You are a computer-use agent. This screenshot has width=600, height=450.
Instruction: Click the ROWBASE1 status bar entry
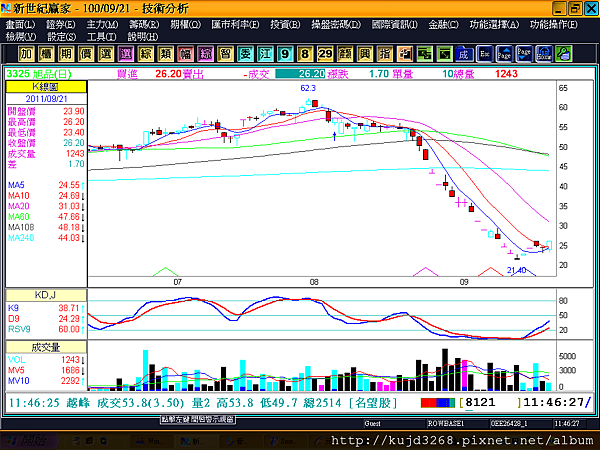[446, 424]
